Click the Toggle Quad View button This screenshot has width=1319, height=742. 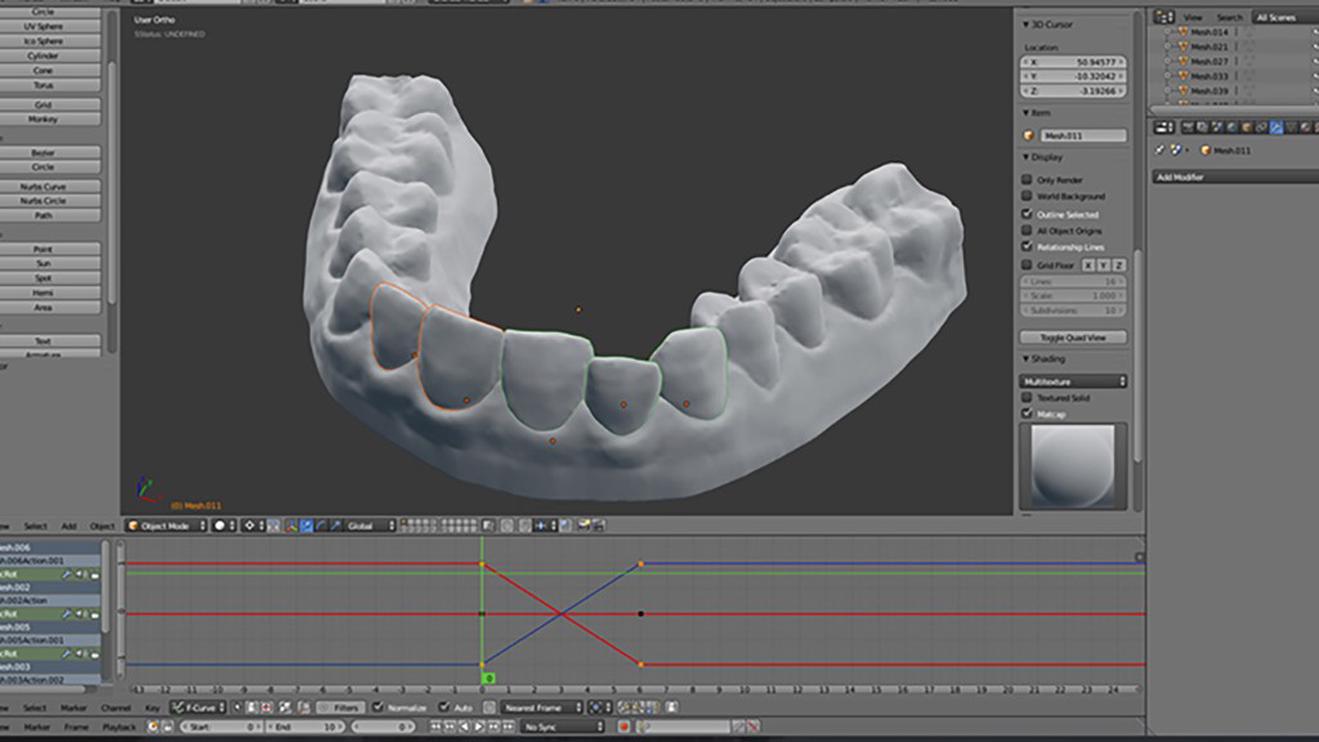click(x=1073, y=337)
